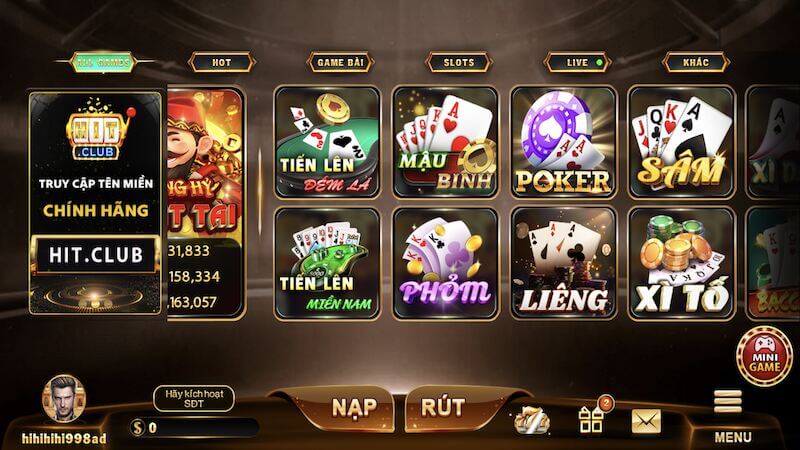Open the Liêng card game

pos(563,264)
